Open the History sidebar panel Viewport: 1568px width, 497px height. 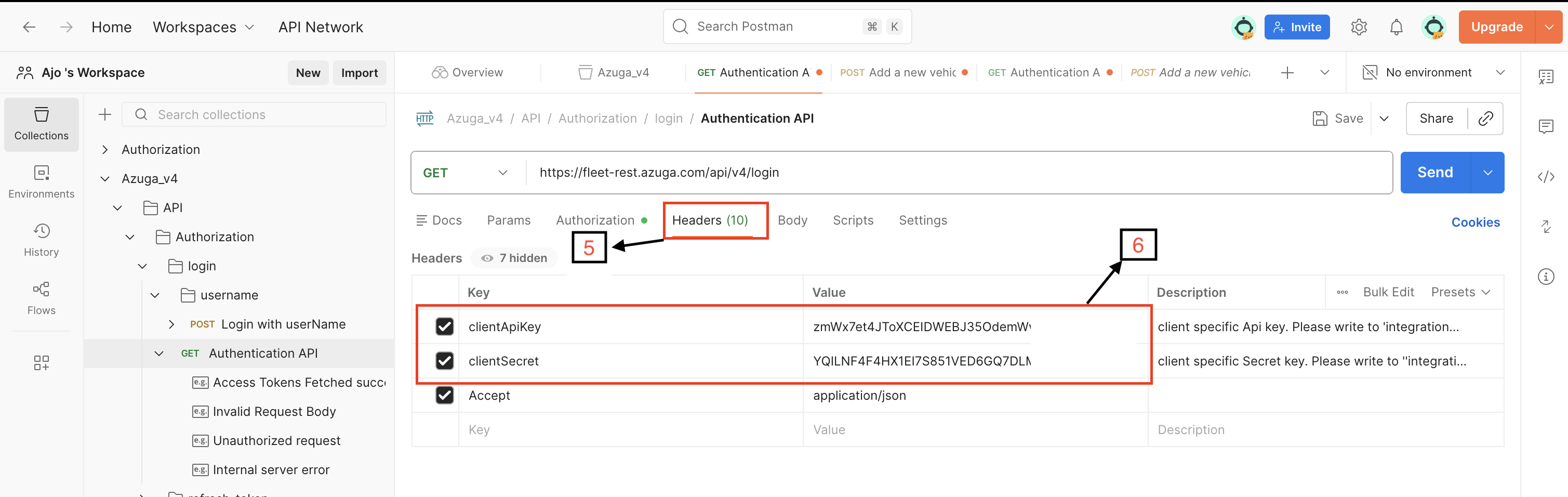(42, 241)
